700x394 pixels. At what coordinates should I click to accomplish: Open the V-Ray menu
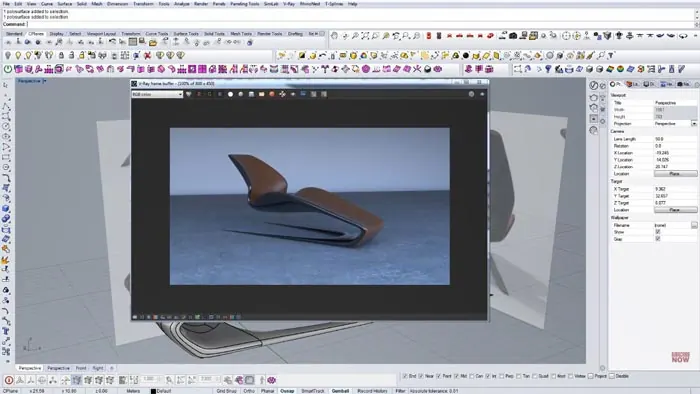click(289, 4)
